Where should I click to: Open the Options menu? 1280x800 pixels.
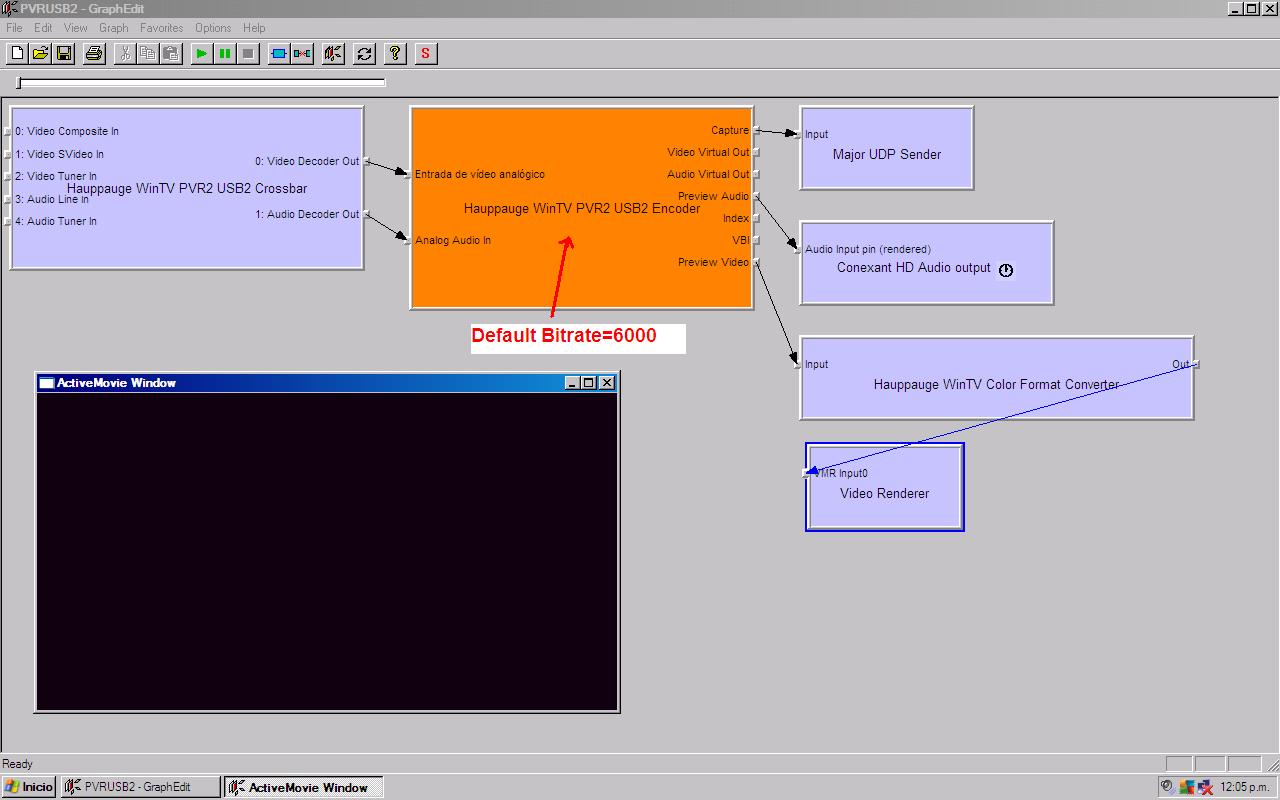pos(213,28)
